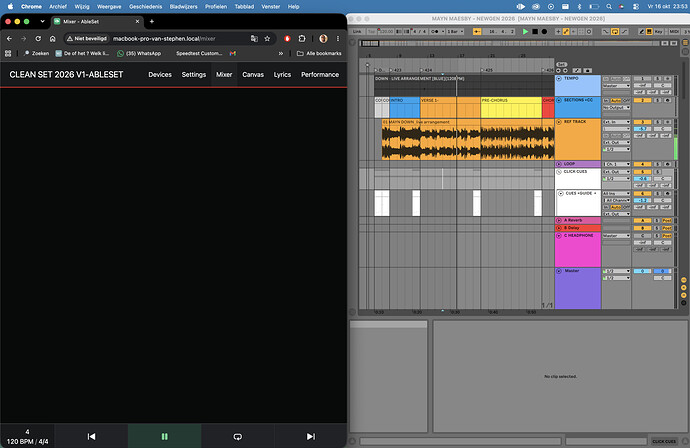Pause playback in the AbleSet transport bar
The height and width of the screenshot is (448, 690).
tap(165, 436)
